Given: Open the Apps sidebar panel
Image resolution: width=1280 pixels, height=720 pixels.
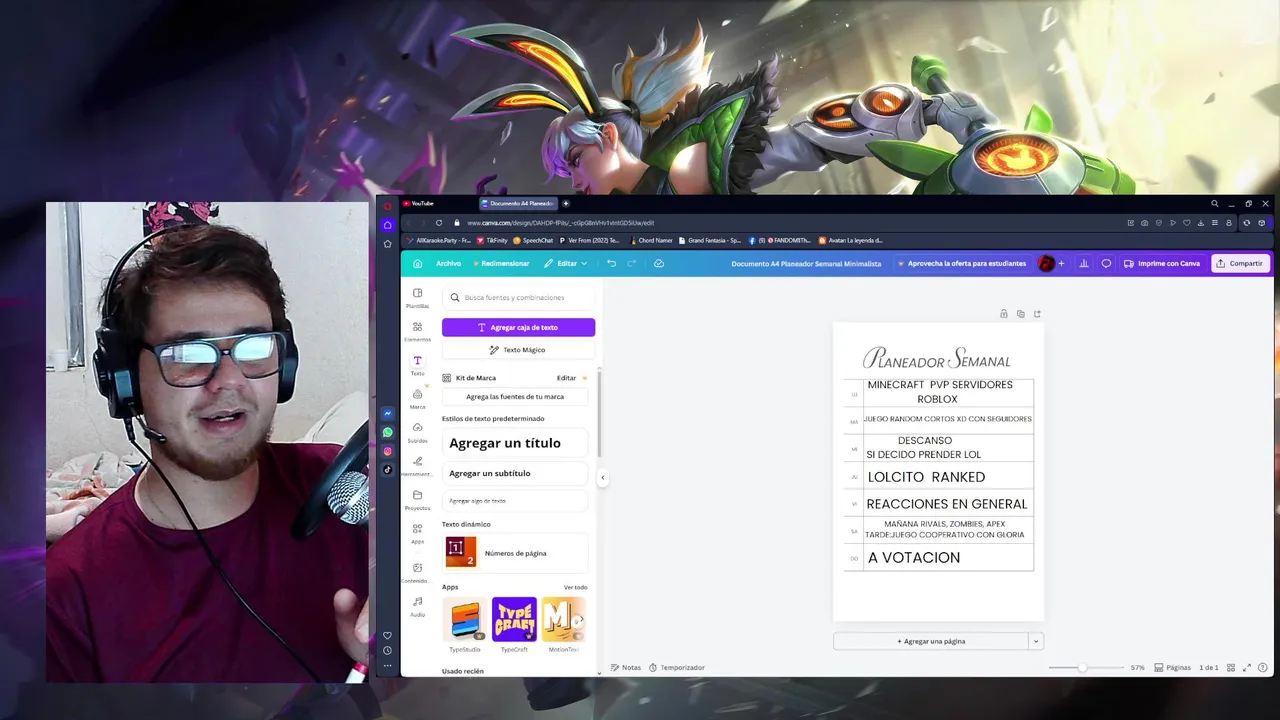Looking at the screenshot, I should coord(417,534).
